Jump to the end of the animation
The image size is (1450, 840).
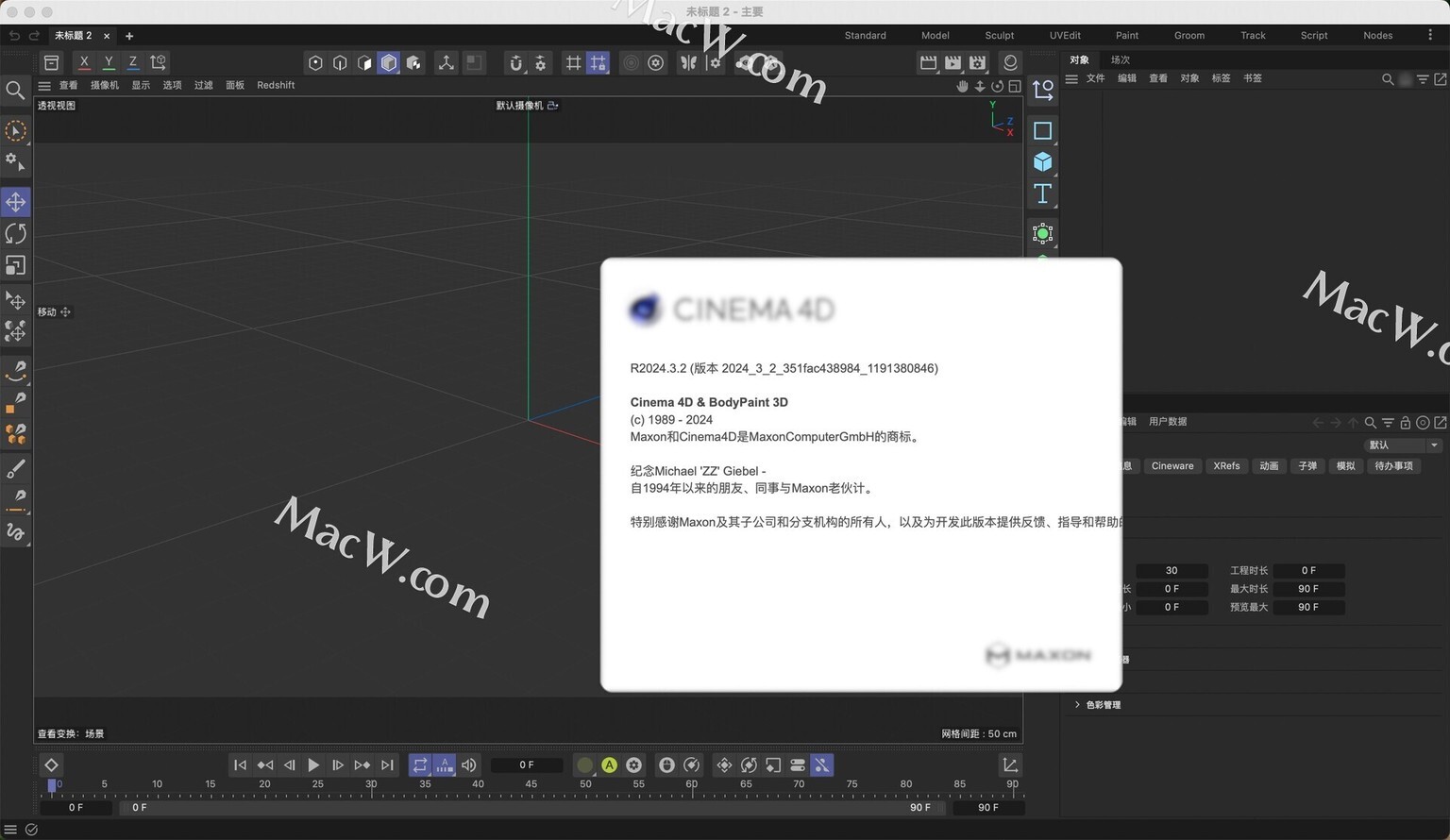pos(387,765)
